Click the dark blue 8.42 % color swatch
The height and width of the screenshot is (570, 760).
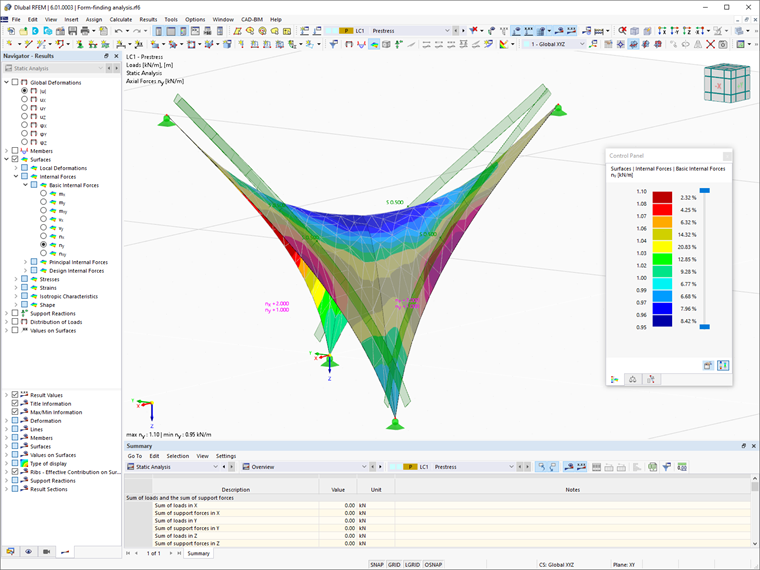pyautogui.click(x=662, y=321)
